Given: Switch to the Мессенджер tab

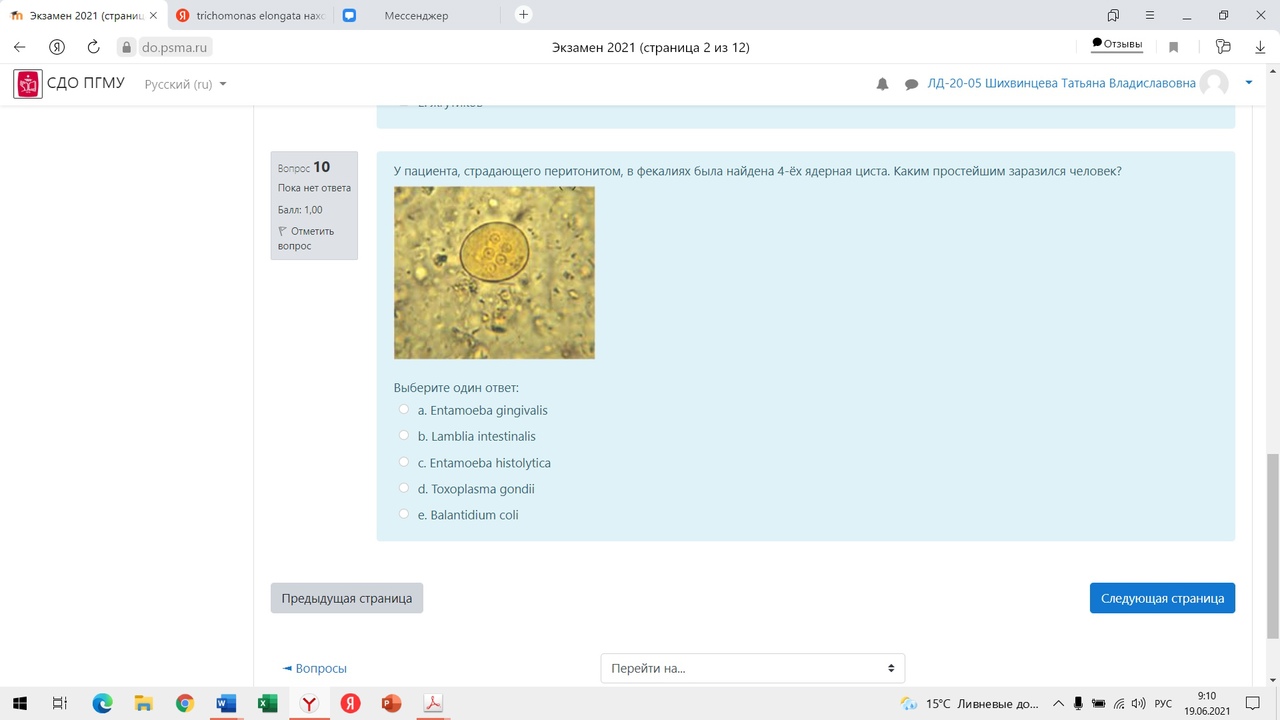Looking at the screenshot, I should (x=416, y=15).
